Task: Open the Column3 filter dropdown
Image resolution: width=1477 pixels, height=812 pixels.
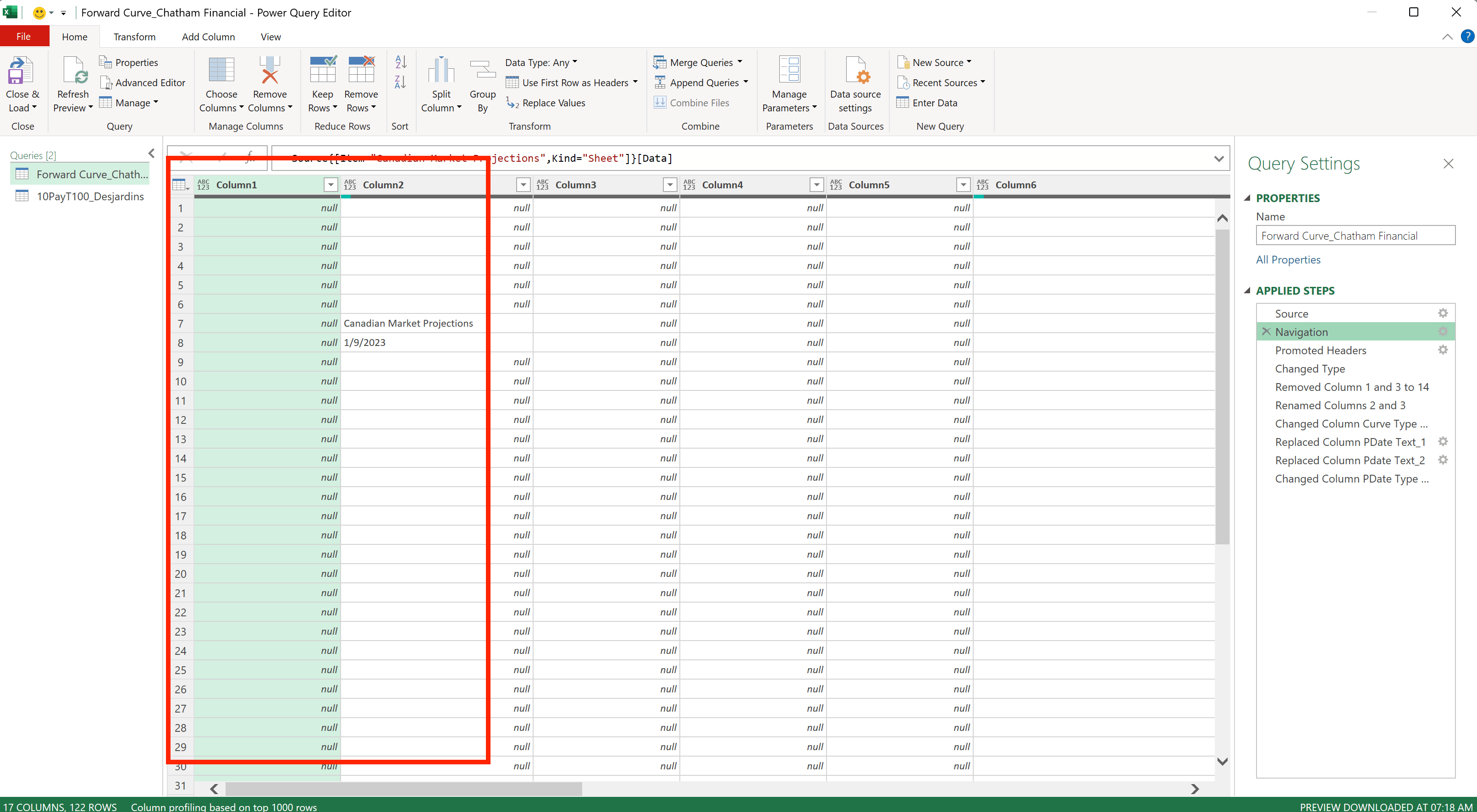Action: click(670, 185)
